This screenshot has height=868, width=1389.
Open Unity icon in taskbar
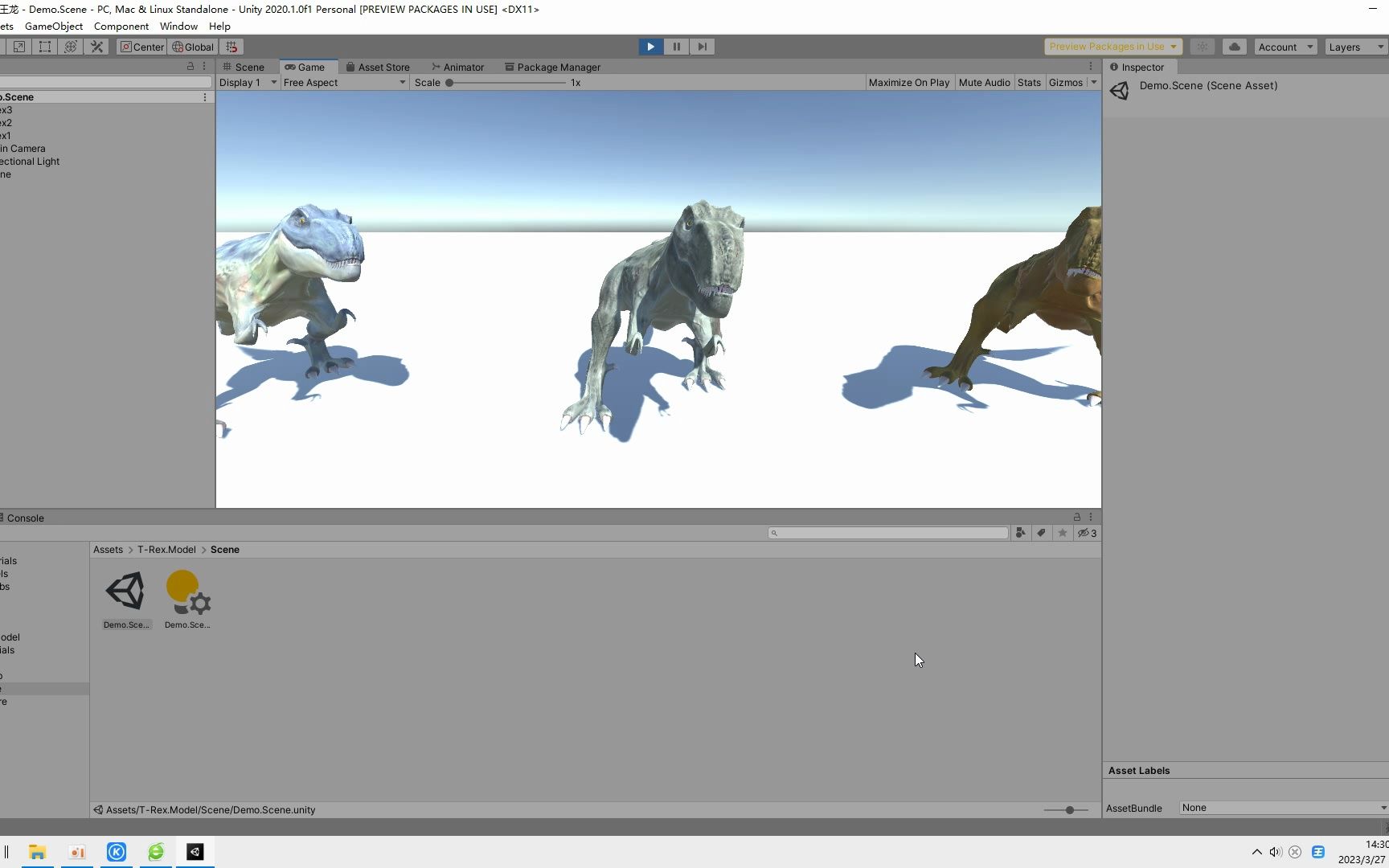pyautogui.click(x=195, y=852)
